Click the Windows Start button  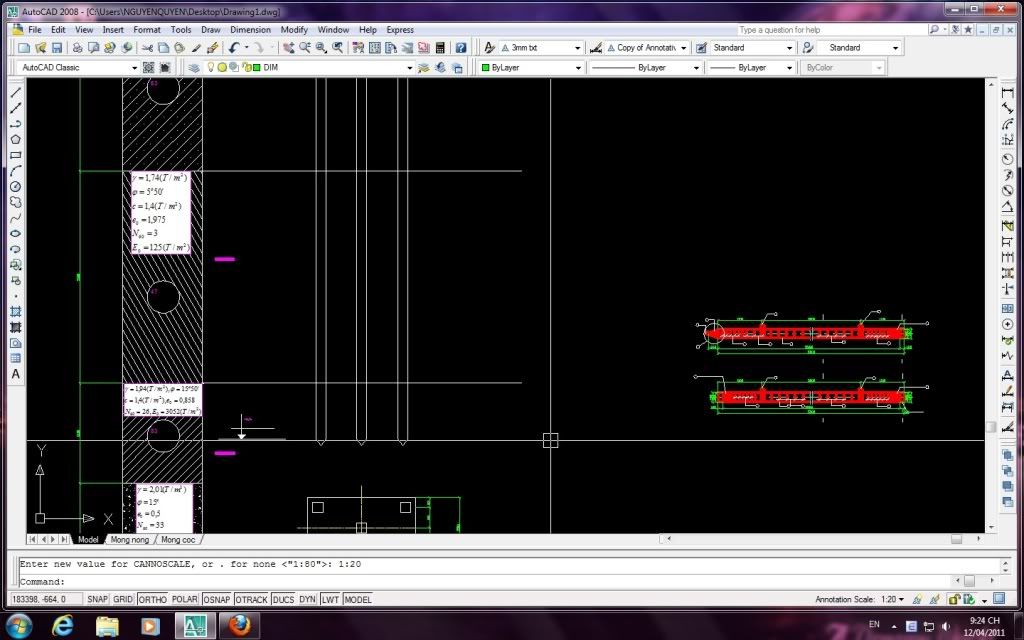pyautogui.click(x=18, y=626)
